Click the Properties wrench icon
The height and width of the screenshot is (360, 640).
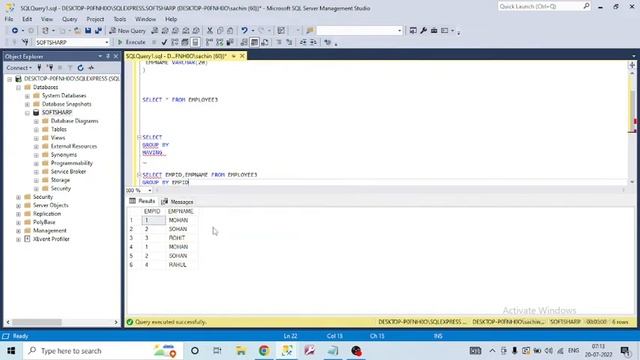pos(424,31)
